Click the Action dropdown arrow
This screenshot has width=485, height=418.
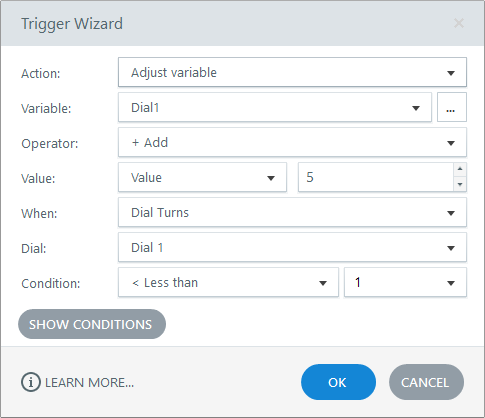(451, 73)
